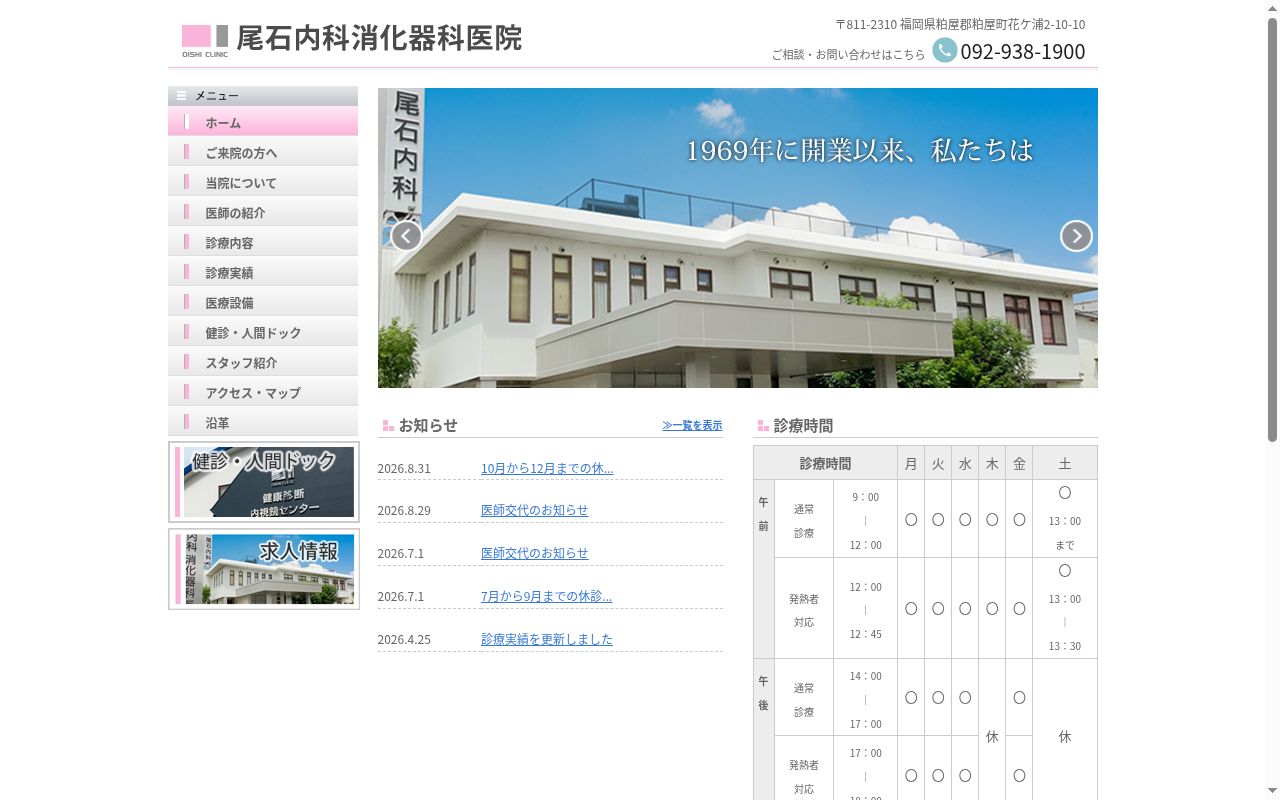This screenshot has height=800, width=1280.
Task: Open news link 10月から12月までの休...
Action: point(547,468)
